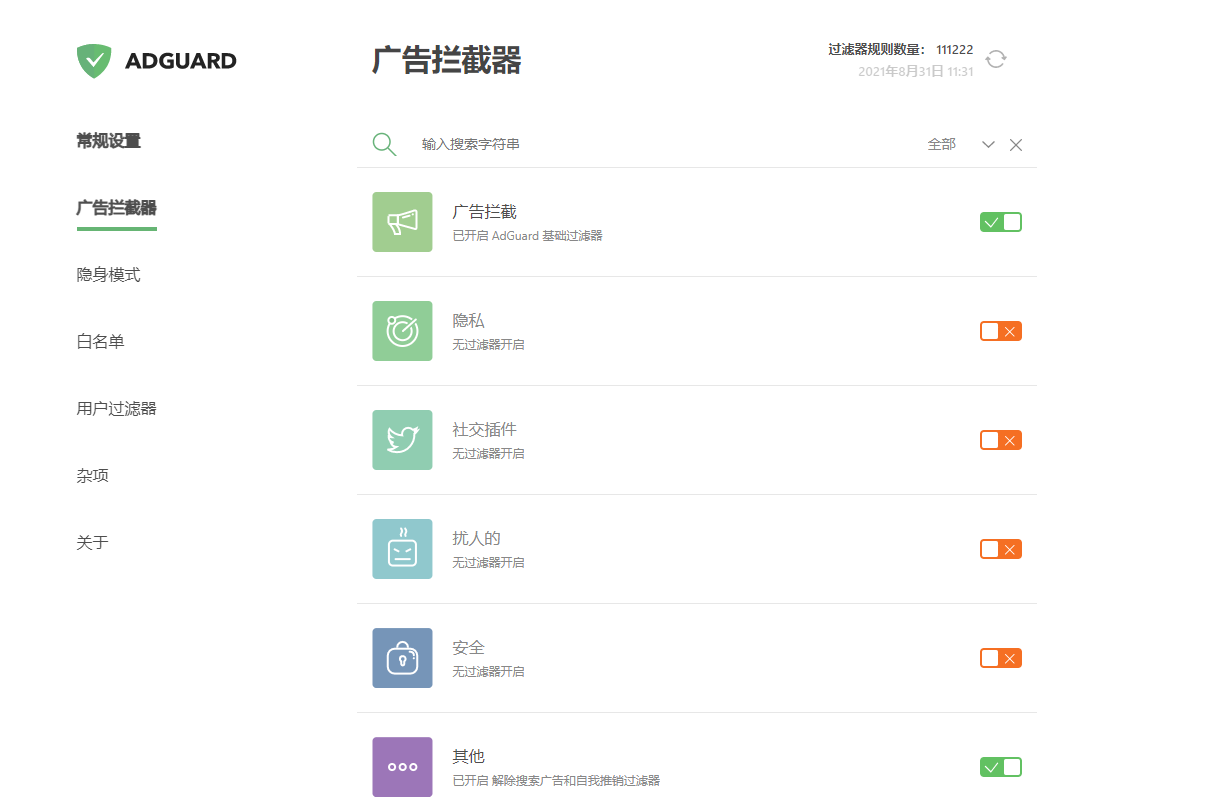Click the clear search X icon

1016,145
